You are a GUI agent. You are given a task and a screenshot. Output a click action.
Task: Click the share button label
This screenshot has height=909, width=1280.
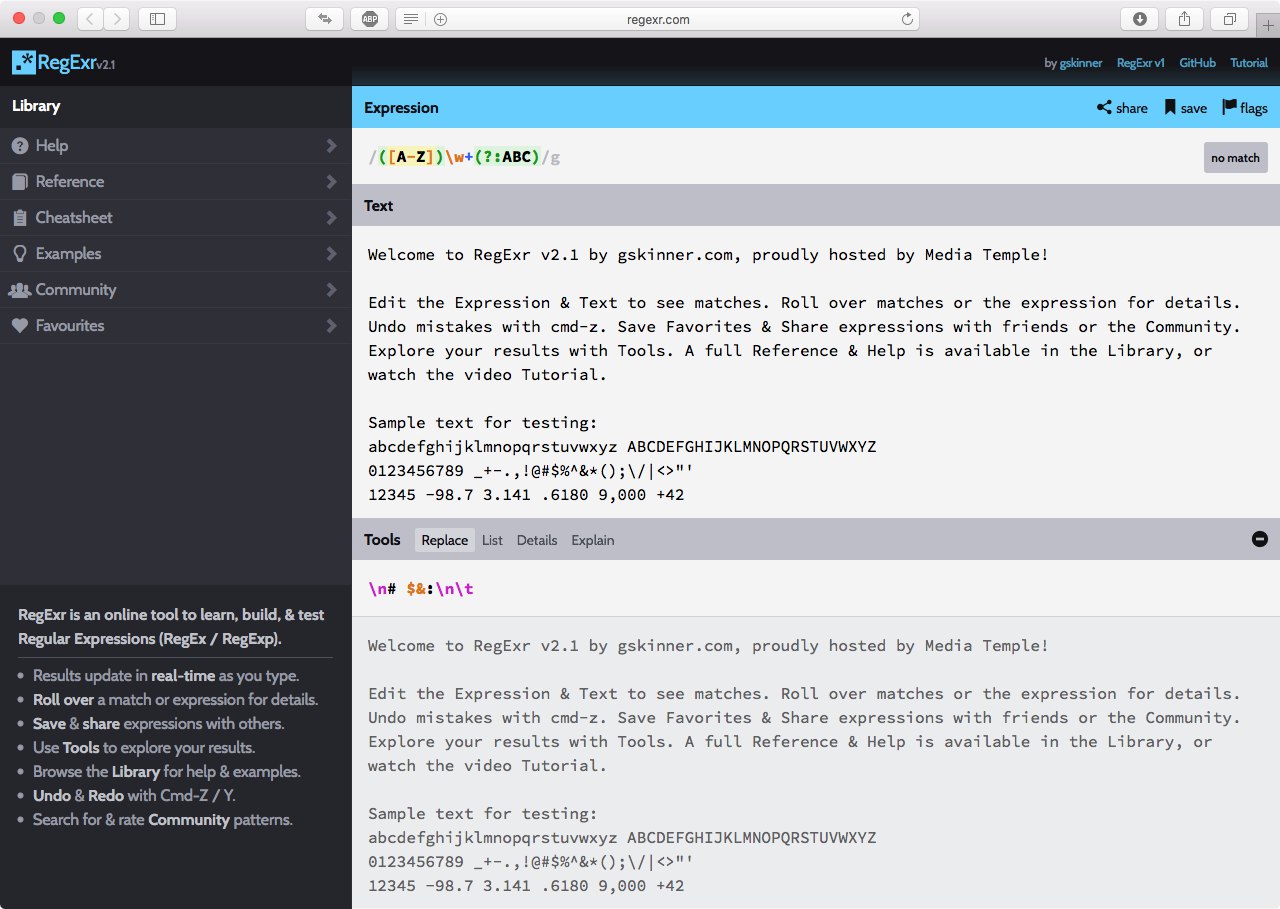click(1132, 108)
